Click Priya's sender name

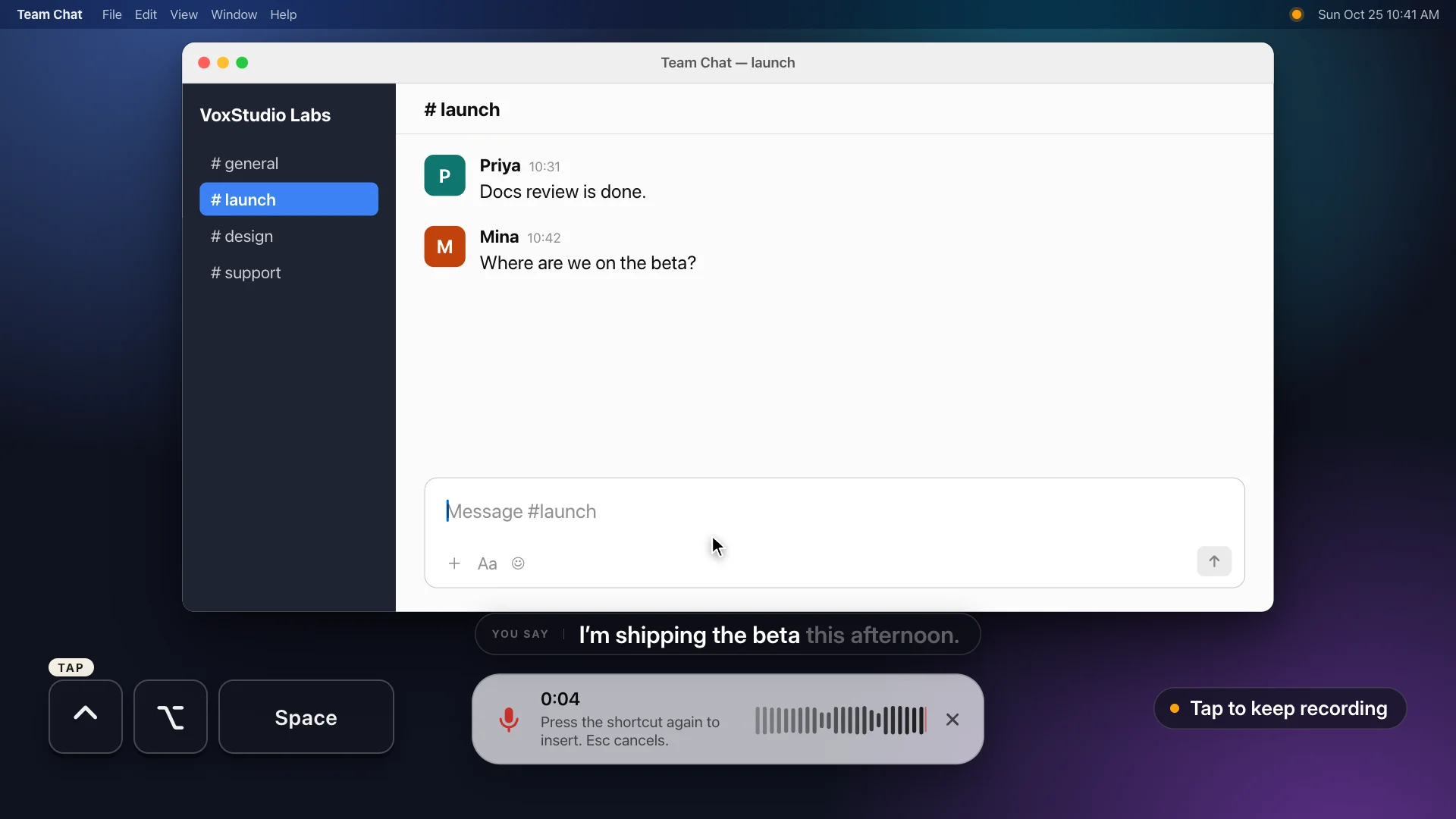(x=500, y=165)
